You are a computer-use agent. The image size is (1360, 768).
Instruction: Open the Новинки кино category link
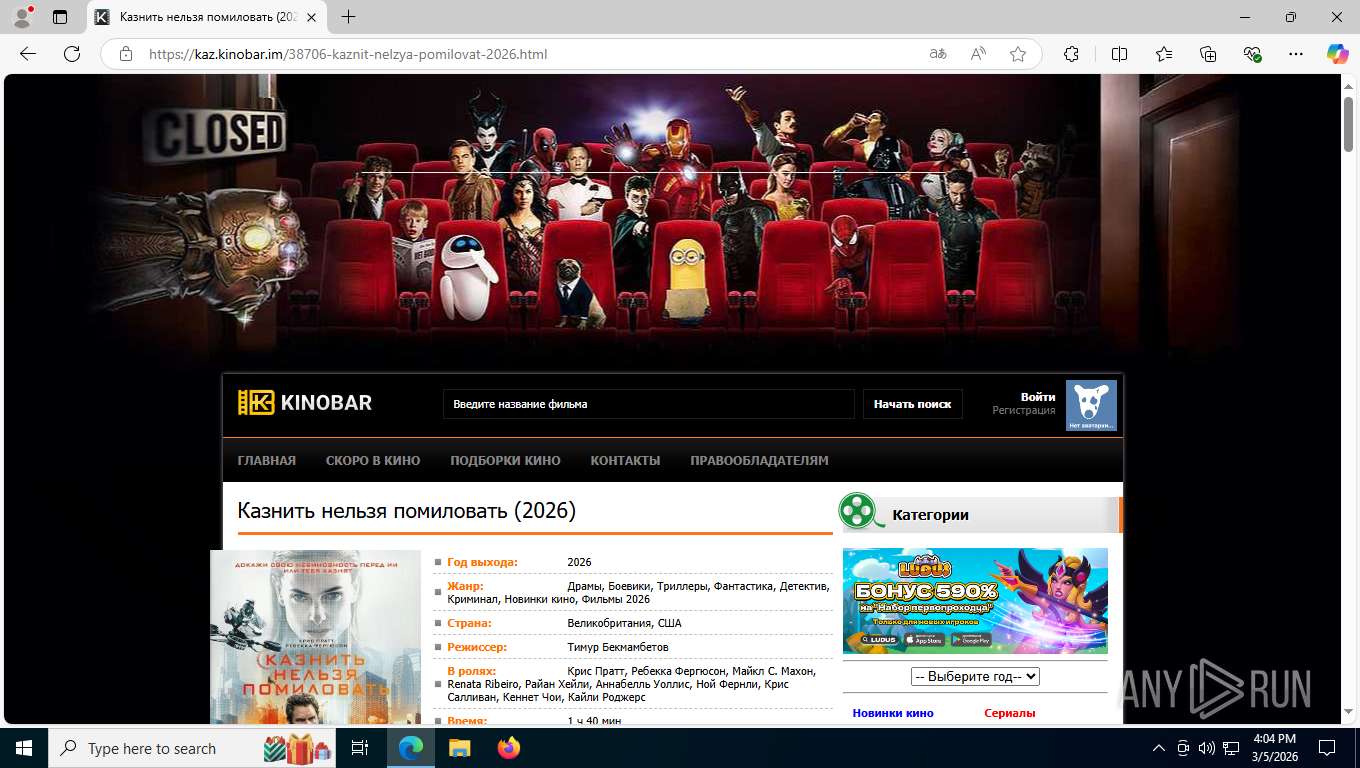coord(893,713)
